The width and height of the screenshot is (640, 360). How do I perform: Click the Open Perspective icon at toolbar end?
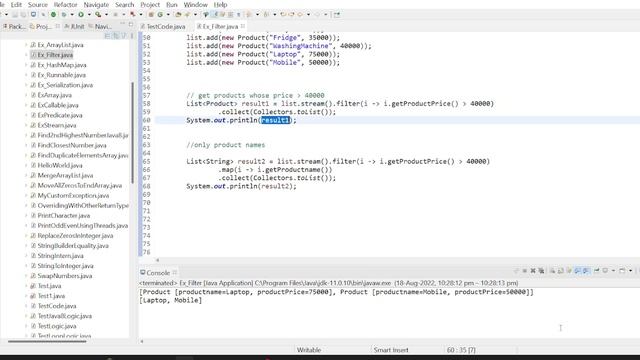(337, 15)
